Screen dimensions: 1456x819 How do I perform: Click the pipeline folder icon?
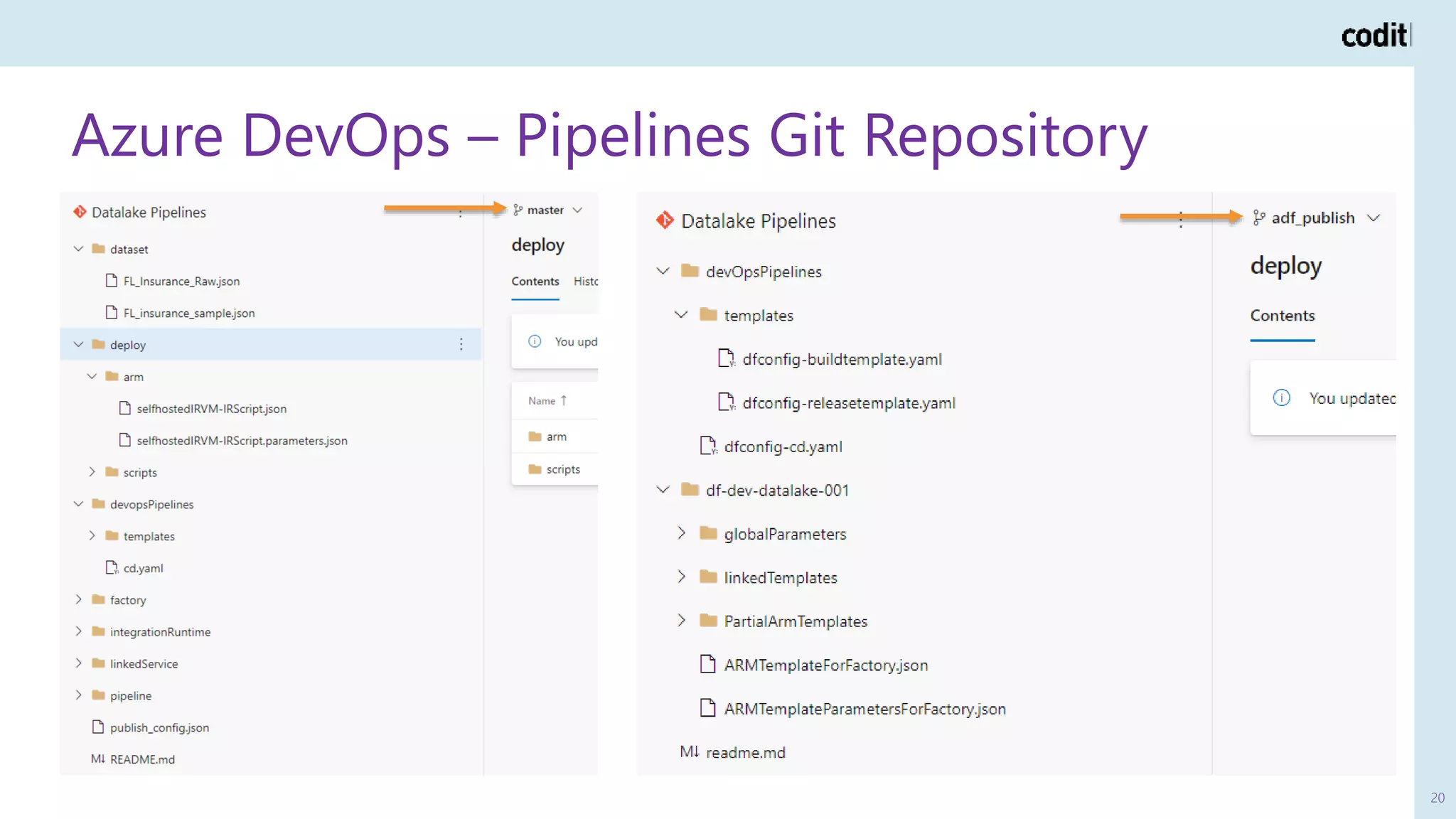(x=99, y=695)
